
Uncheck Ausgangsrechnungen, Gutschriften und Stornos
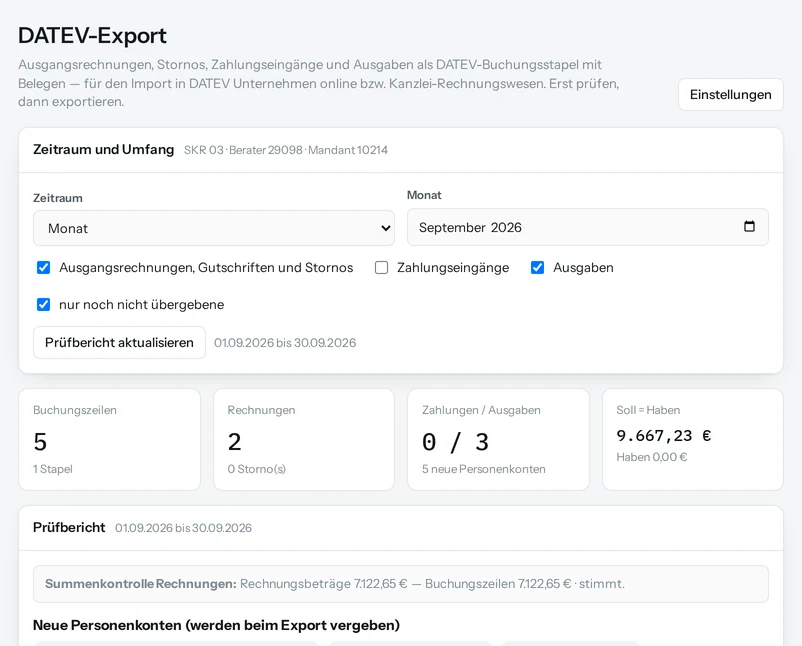[43, 268]
